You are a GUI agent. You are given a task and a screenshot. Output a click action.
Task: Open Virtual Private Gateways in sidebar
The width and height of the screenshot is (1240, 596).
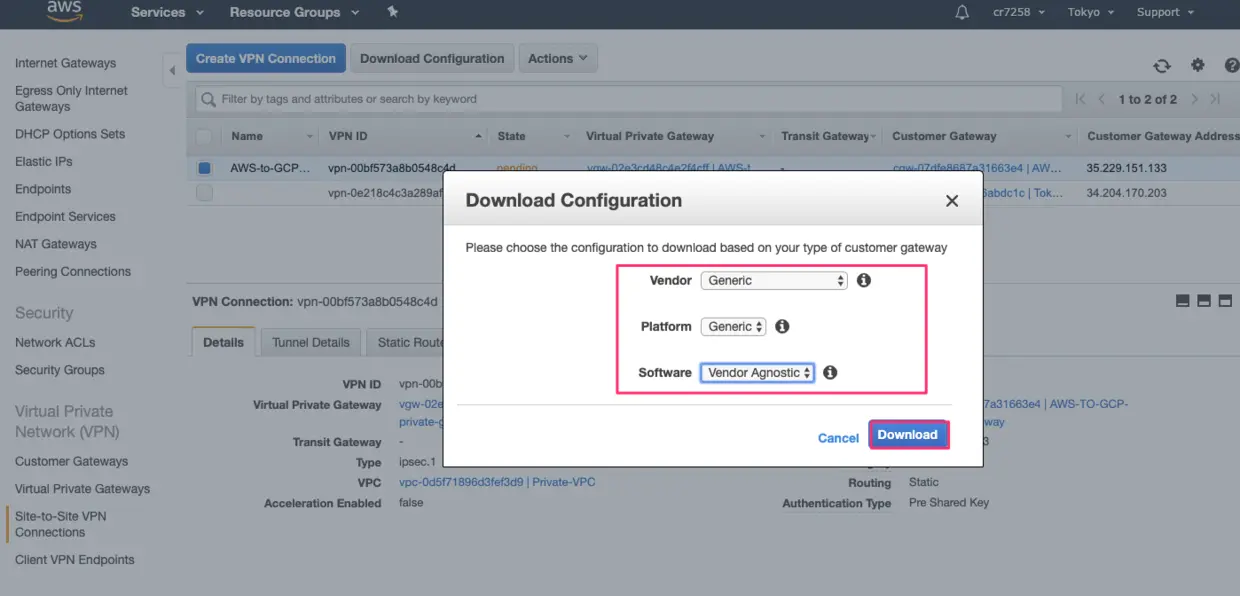tap(83, 489)
